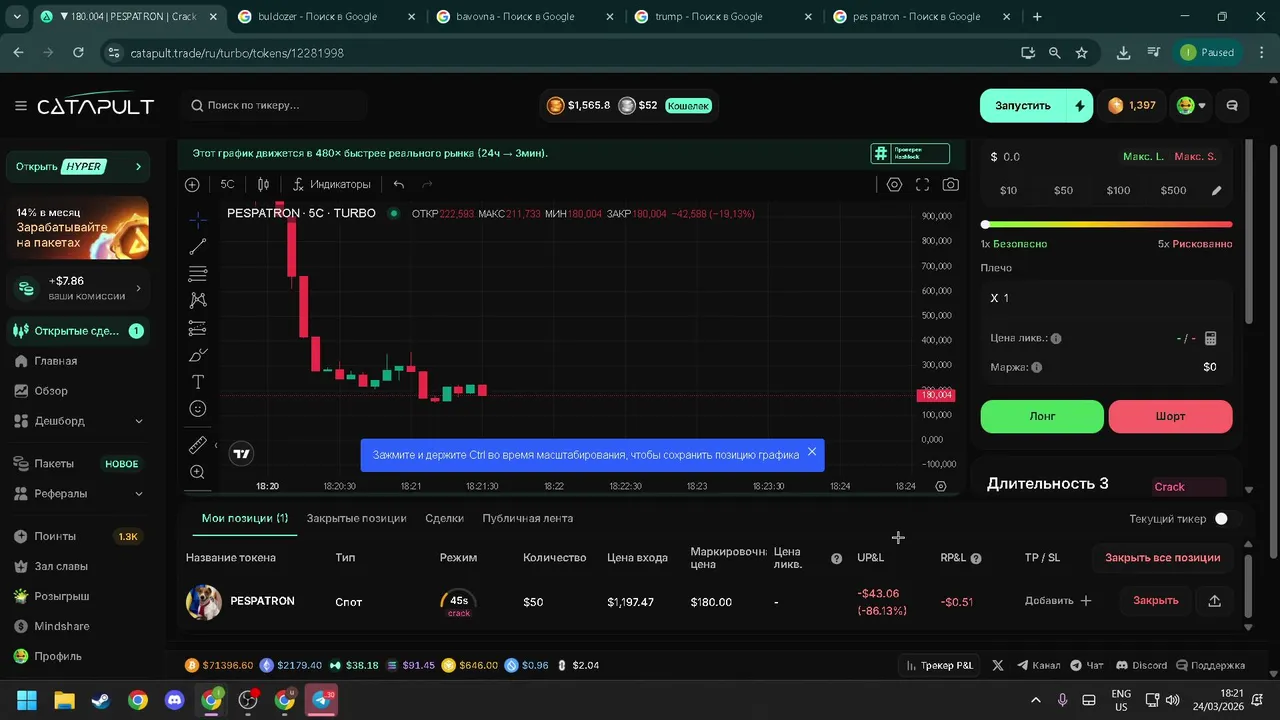Share the PESPATRON position
Image resolution: width=1280 pixels, height=720 pixels.
[x=1215, y=601]
